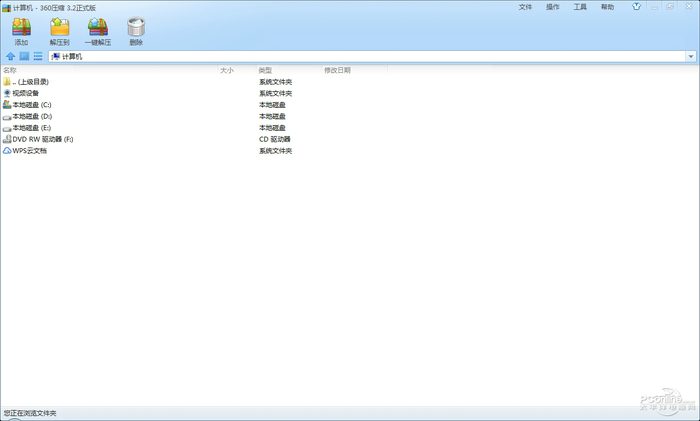Click the 一键解压 (One-click extract) icon
700x421 pixels.
point(98,27)
